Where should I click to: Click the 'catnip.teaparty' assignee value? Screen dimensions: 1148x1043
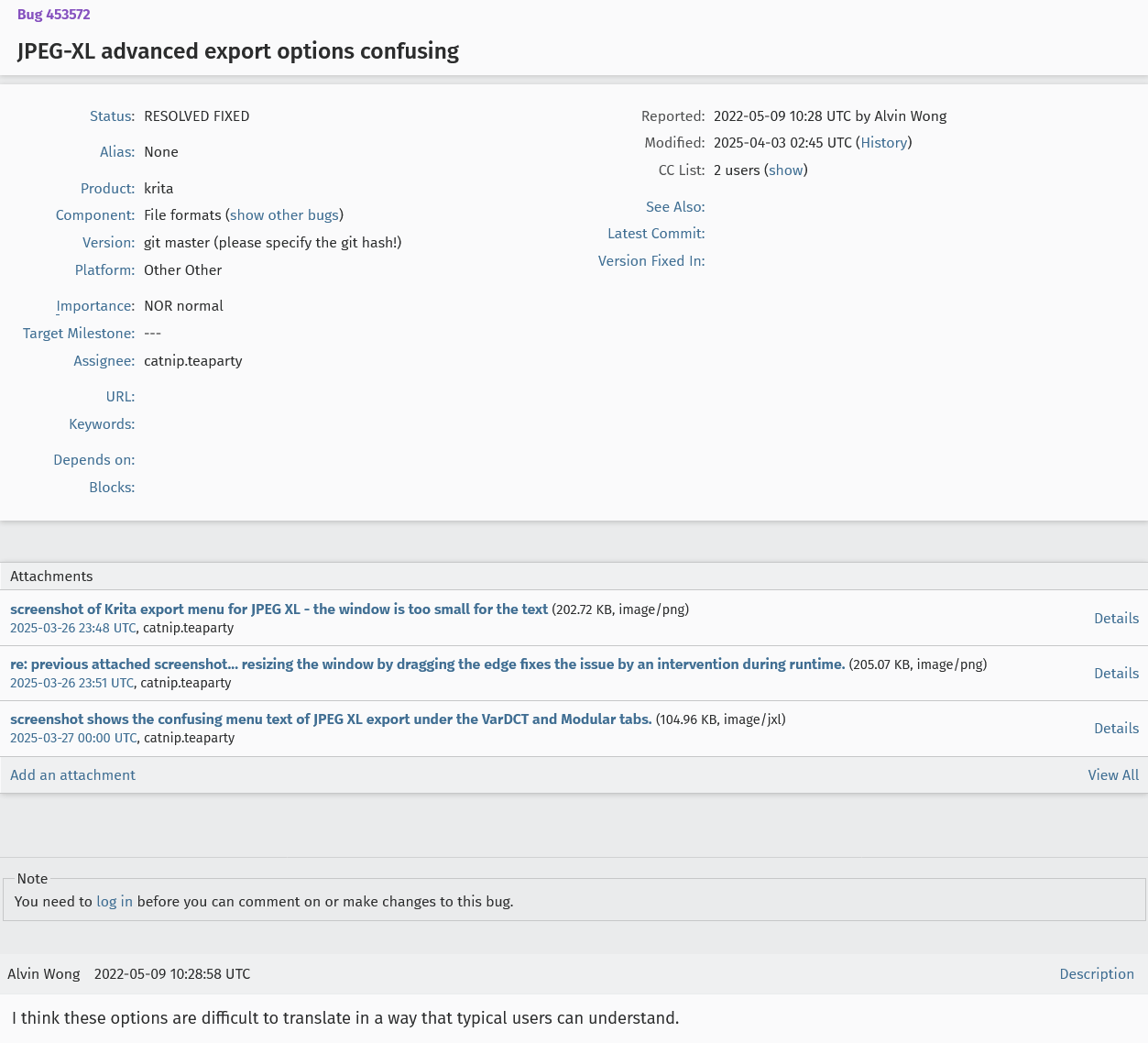[193, 361]
